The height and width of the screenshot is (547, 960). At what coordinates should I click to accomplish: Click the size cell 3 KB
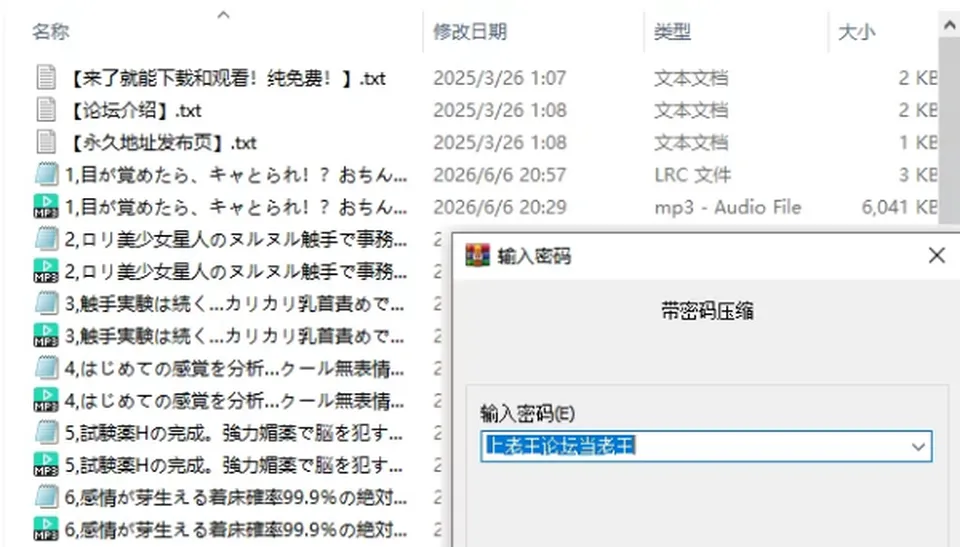point(917,175)
